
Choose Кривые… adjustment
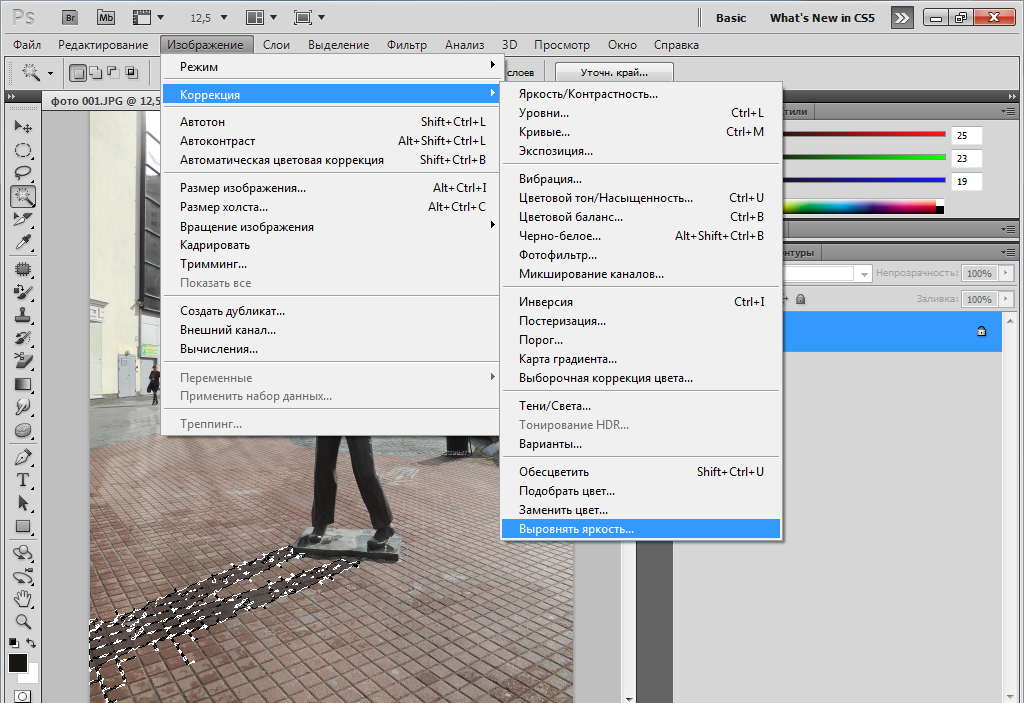pos(641,132)
